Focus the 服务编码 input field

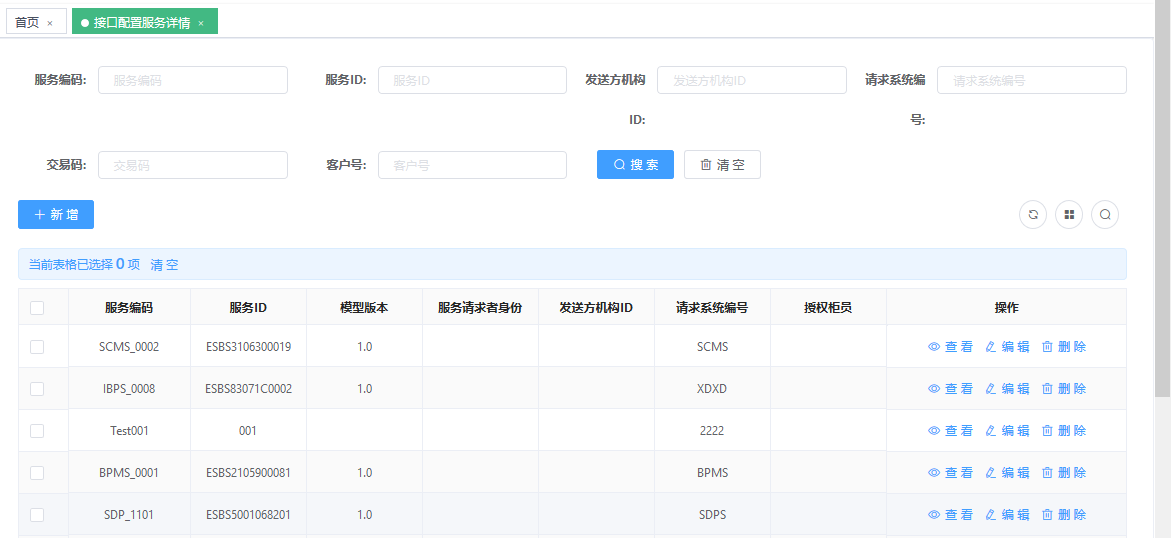coord(193,80)
